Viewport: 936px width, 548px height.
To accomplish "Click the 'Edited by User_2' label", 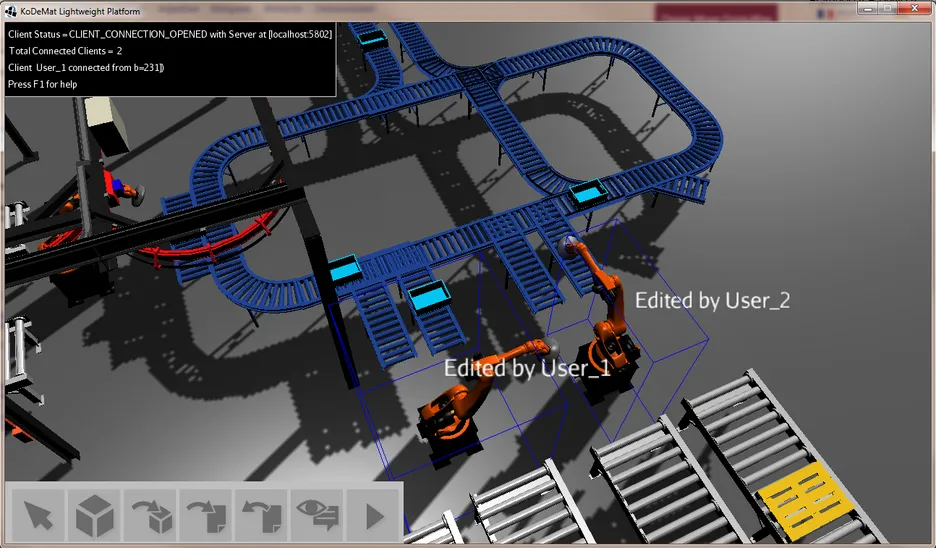I will pyautogui.click(x=712, y=300).
